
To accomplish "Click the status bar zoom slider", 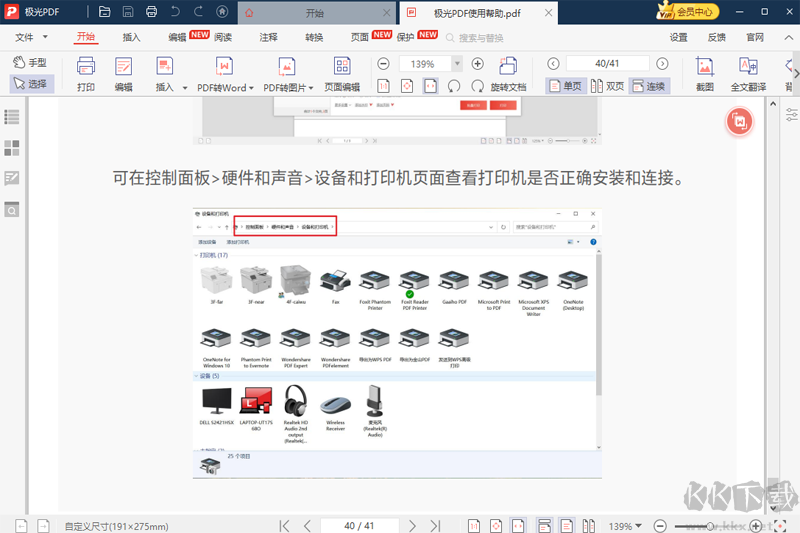I will pyautogui.click(x=708, y=526).
